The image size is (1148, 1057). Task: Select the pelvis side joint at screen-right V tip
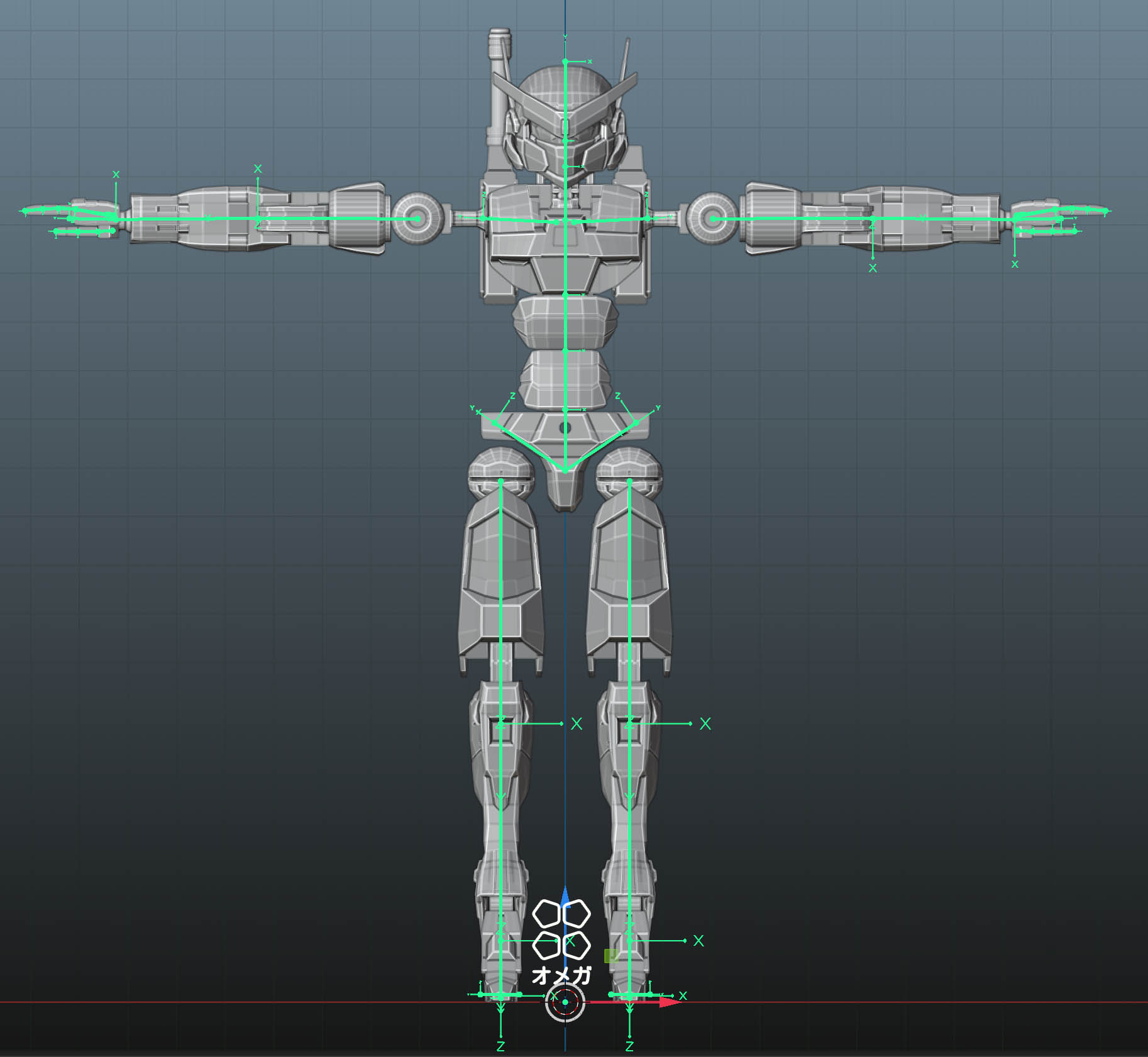(636, 423)
